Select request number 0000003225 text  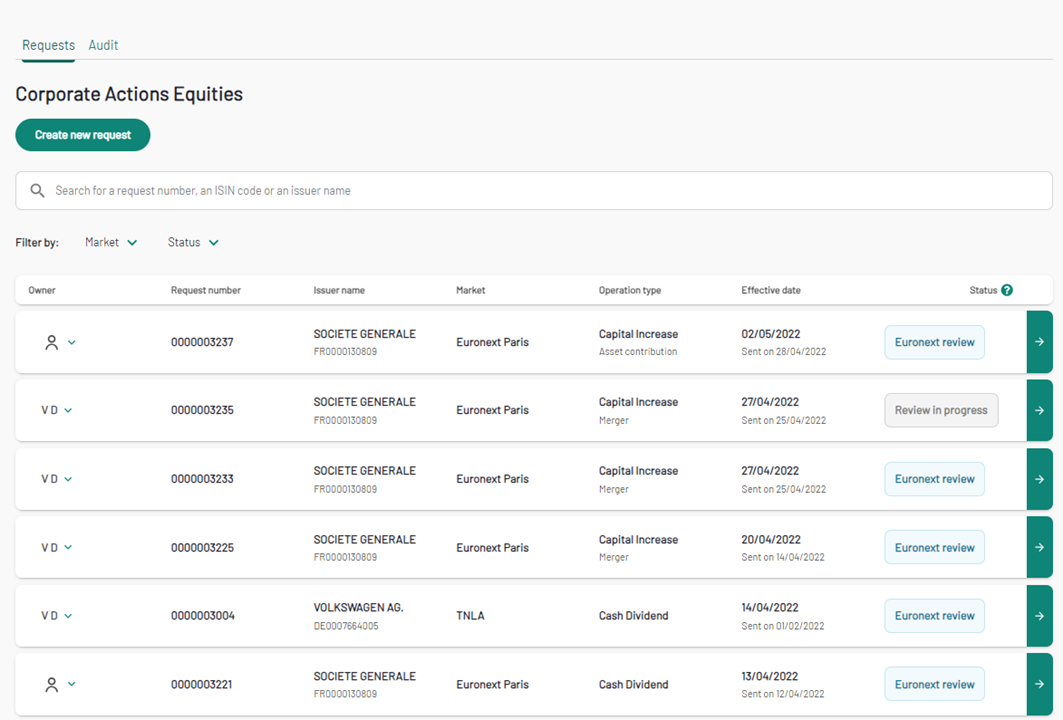(x=202, y=548)
